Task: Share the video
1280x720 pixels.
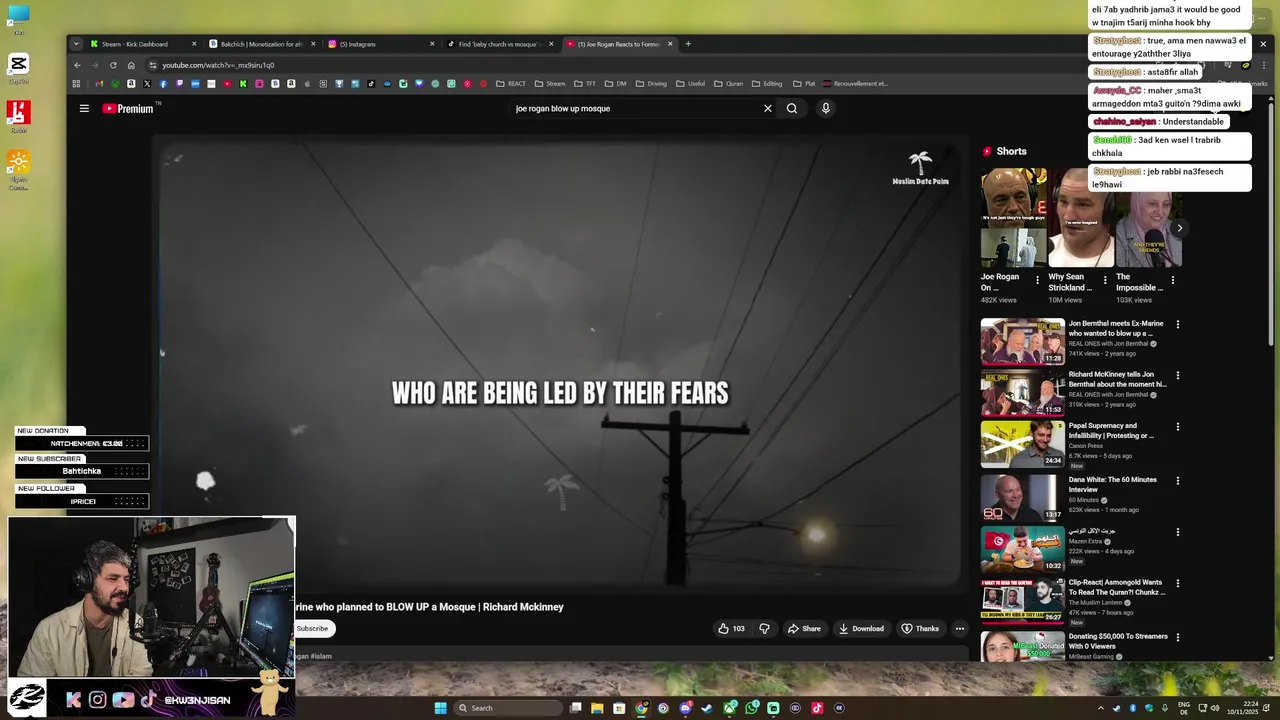Action: click(804, 628)
